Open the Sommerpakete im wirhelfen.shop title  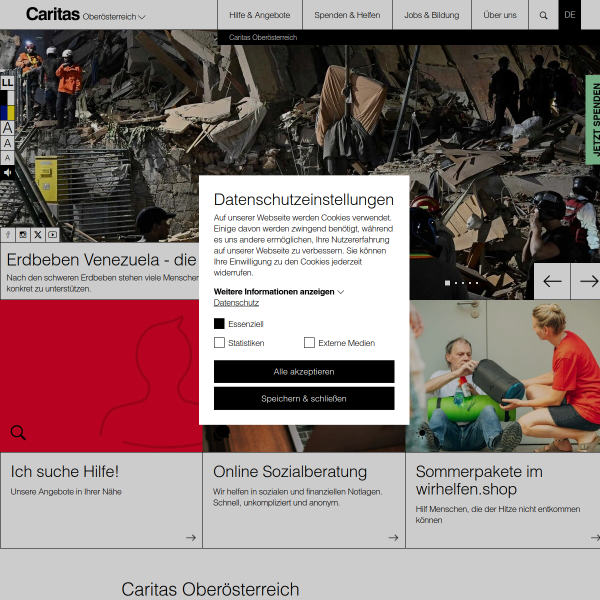(479, 480)
